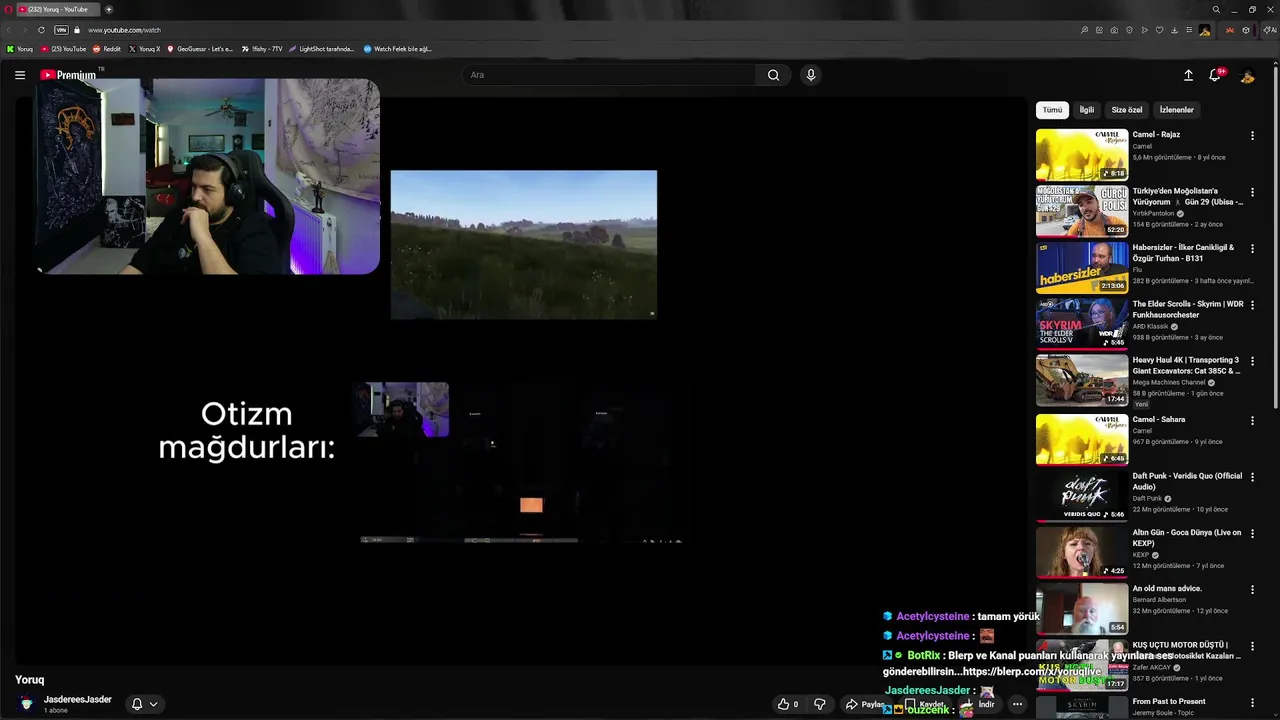1280x720 pixels.
Task: Open browser player triangle icon
Action: click(x=1145, y=30)
